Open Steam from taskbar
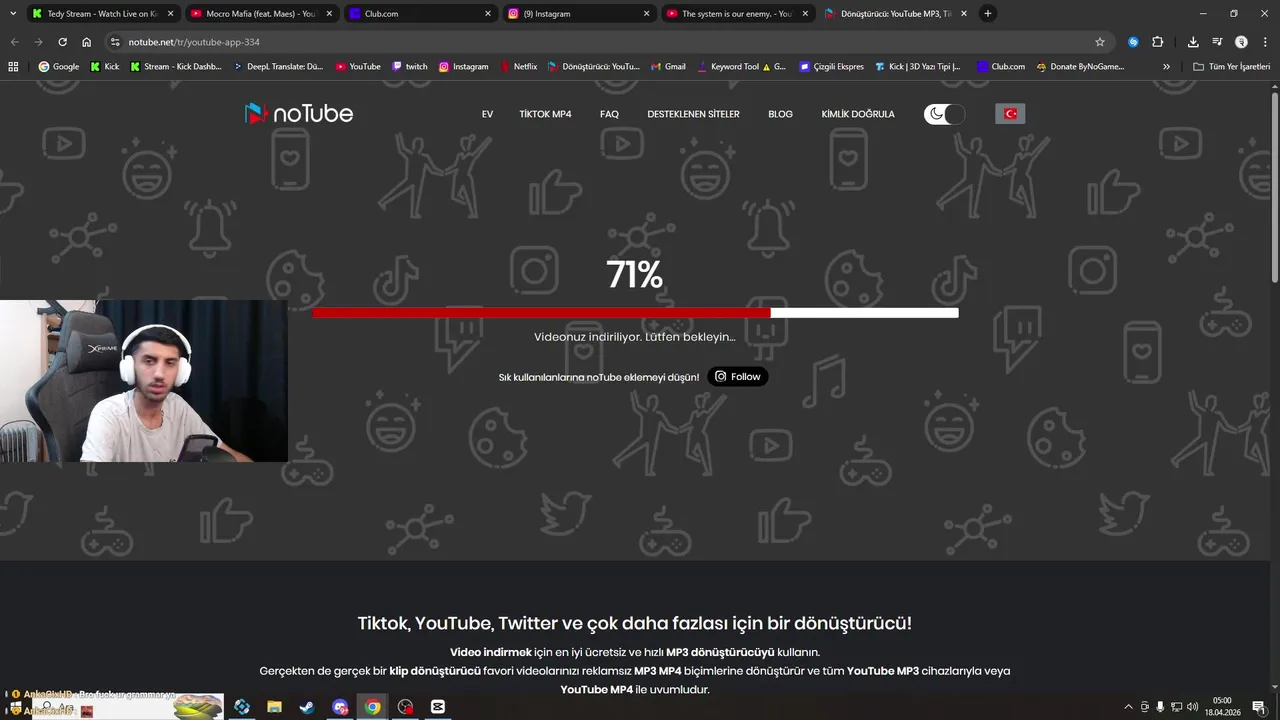This screenshot has width=1280, height=720. tap(307, 707)
